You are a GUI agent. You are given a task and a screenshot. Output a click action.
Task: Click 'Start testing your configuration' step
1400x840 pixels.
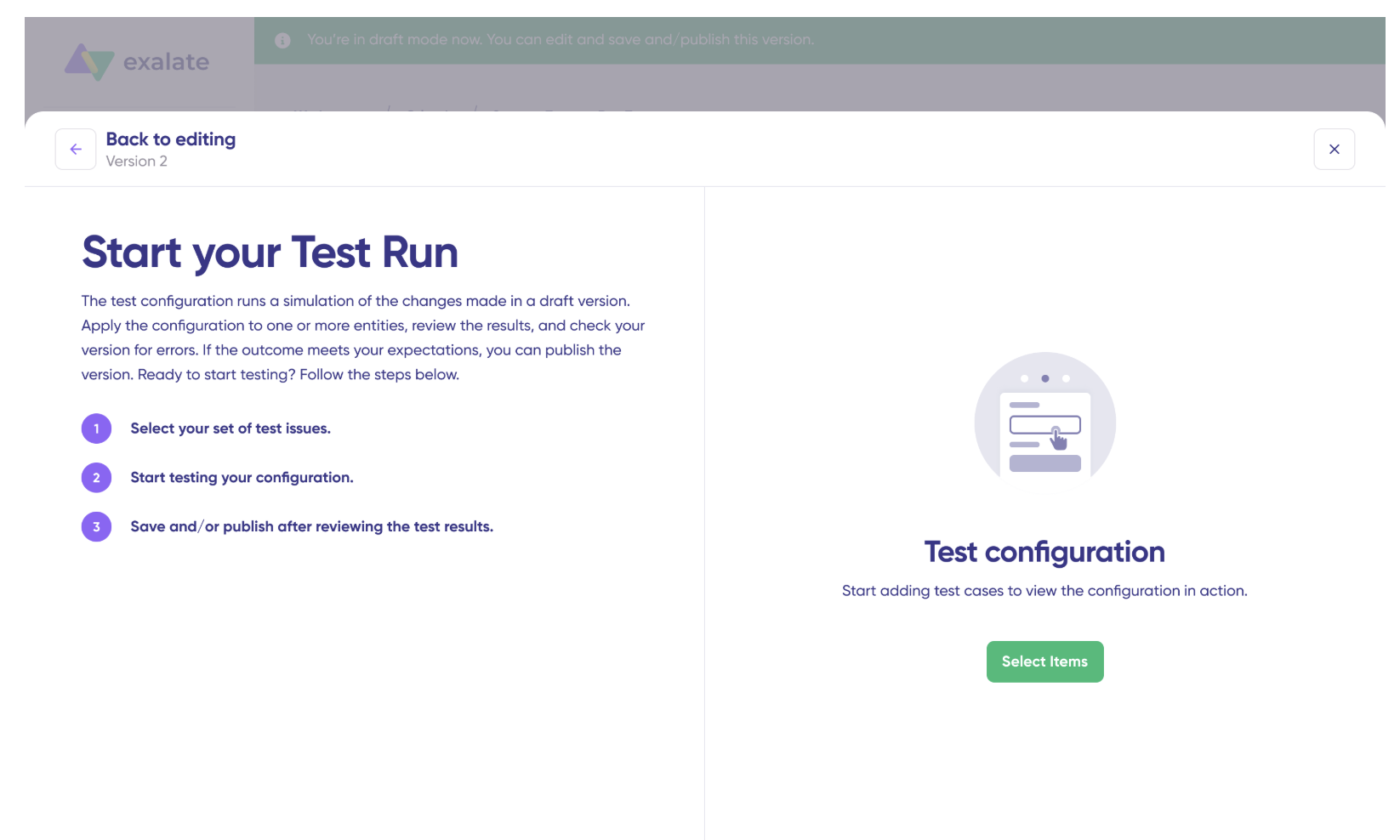(x=242, y=478)
